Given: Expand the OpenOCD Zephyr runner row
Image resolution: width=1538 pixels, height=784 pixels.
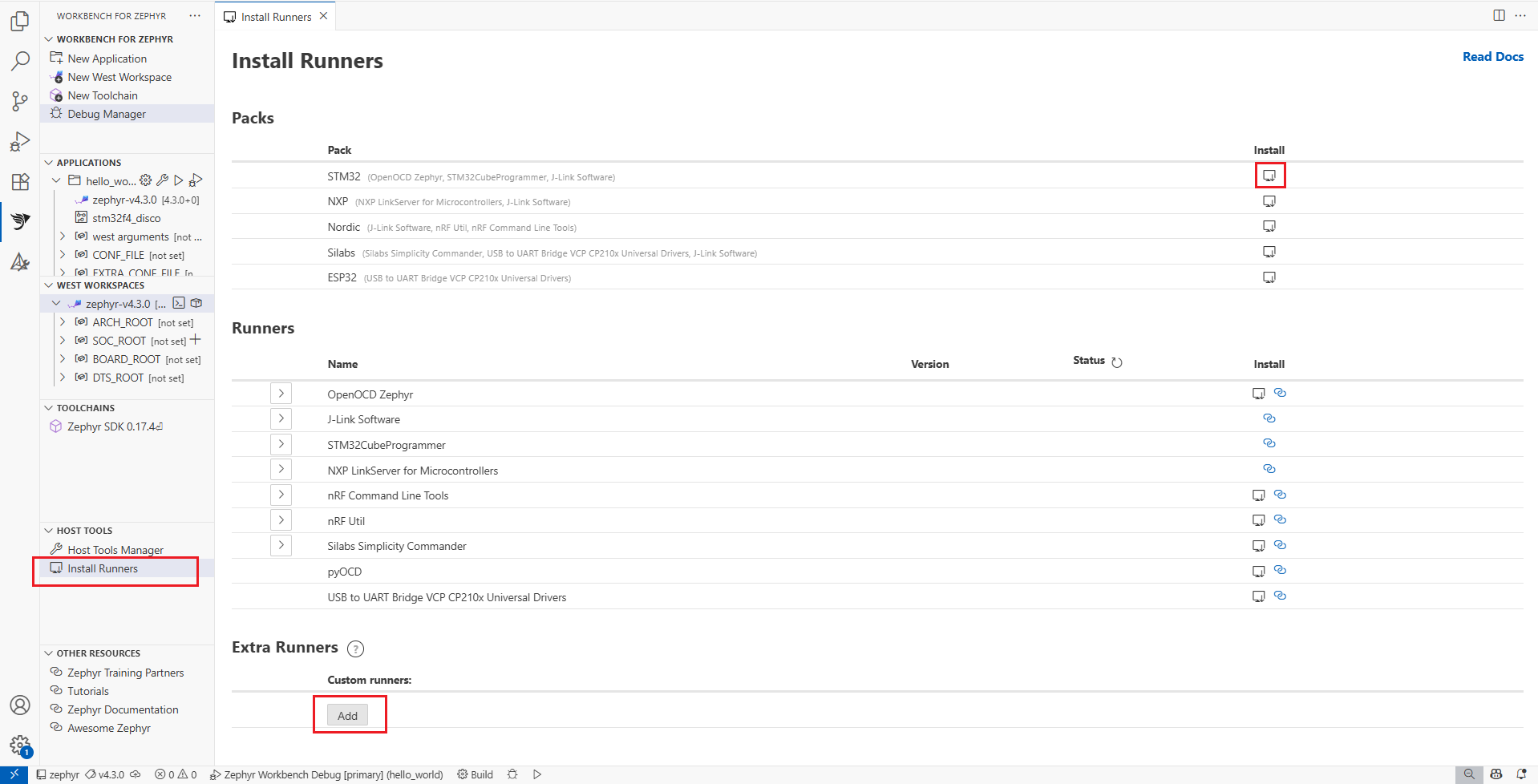Looking at the screenshot, I should coord(281,394).
